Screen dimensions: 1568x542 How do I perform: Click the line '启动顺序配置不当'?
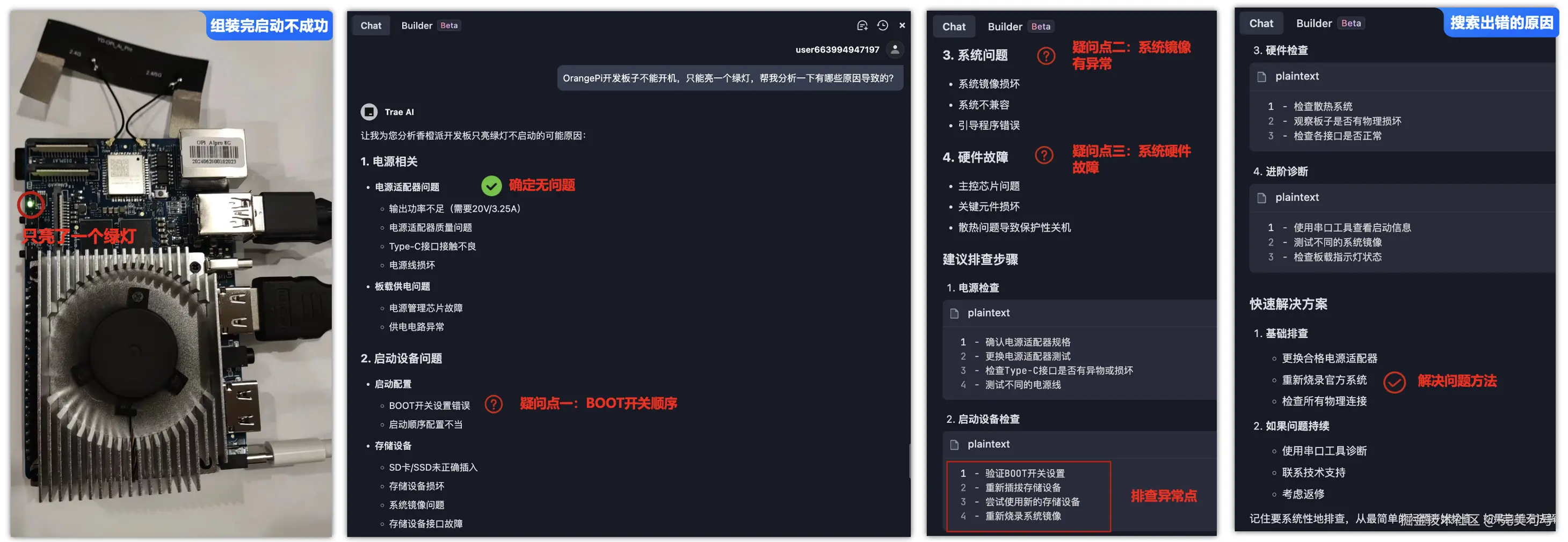coord(425,424)
